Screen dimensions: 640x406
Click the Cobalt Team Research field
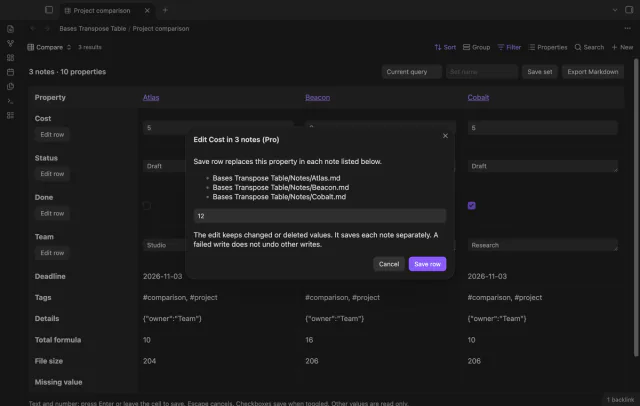542,245
